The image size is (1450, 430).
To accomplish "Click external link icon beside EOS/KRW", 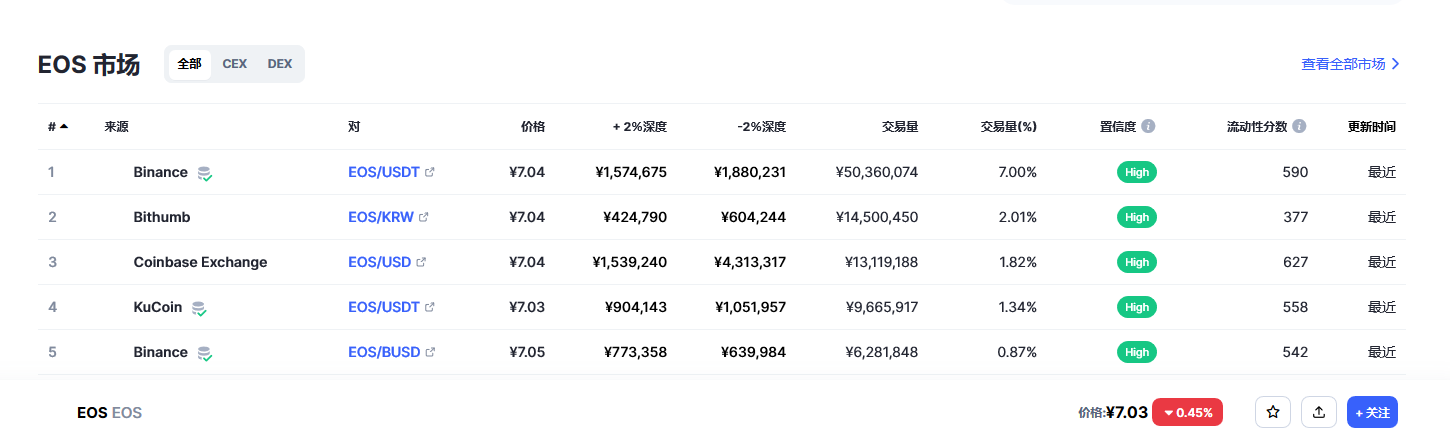I will [424, 217].
